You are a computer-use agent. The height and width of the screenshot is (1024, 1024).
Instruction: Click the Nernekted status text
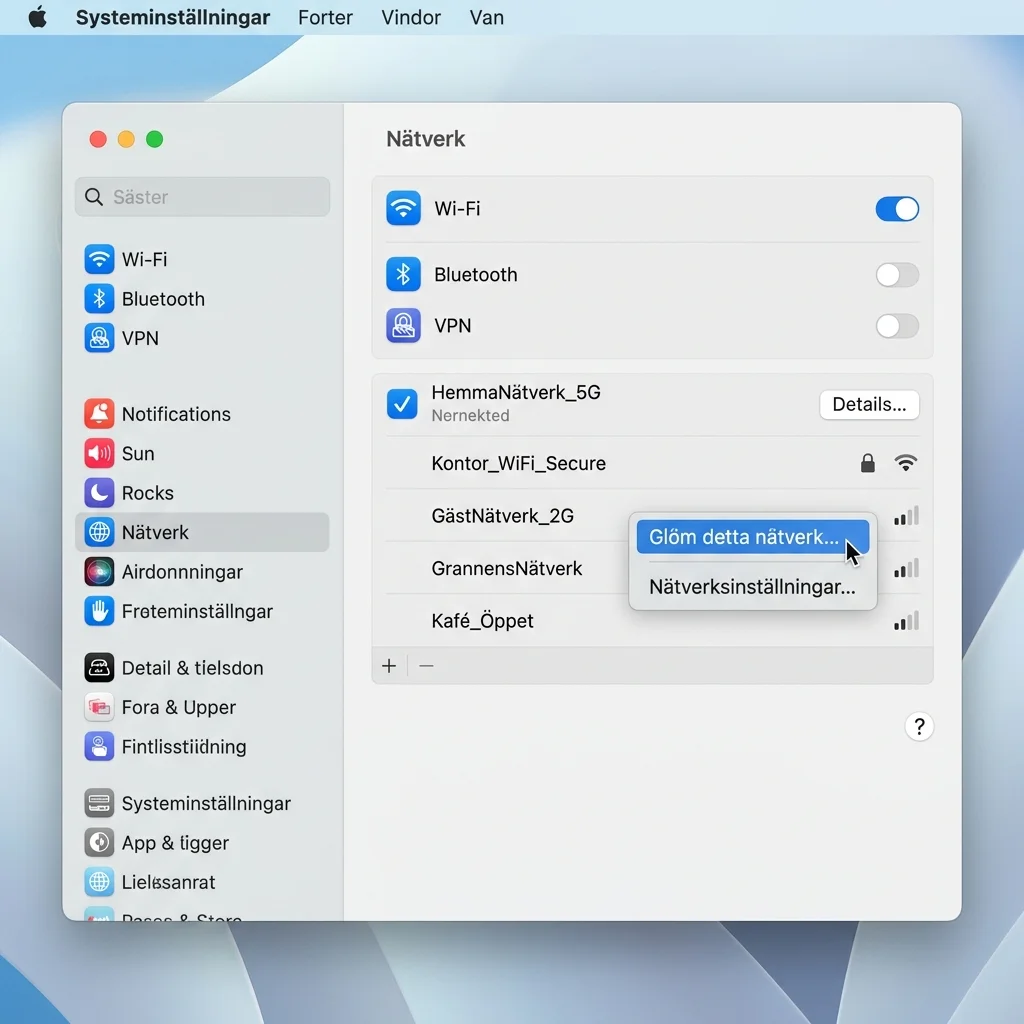(470, 415)
